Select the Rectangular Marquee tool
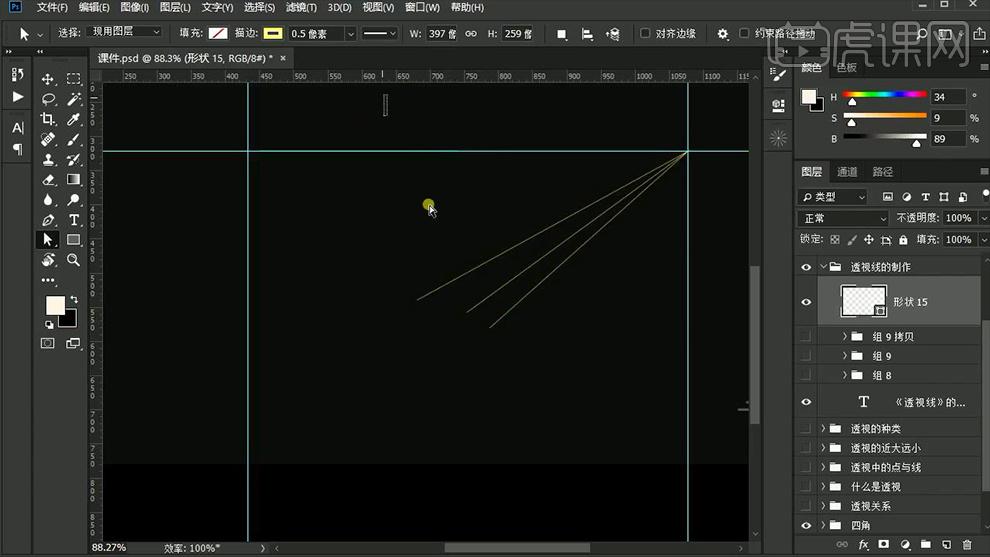The image size is (990, 557). click(74, 79)
